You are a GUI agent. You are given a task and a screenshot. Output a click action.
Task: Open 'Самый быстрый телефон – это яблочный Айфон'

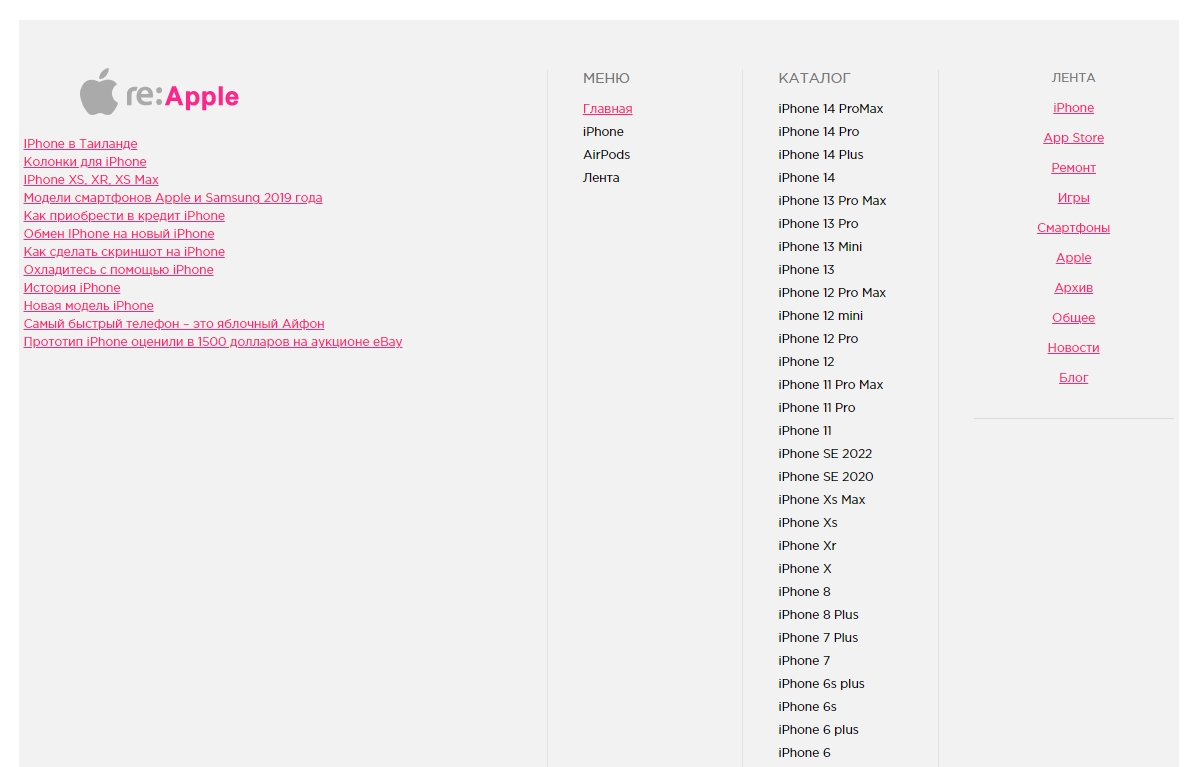(174, 324)
